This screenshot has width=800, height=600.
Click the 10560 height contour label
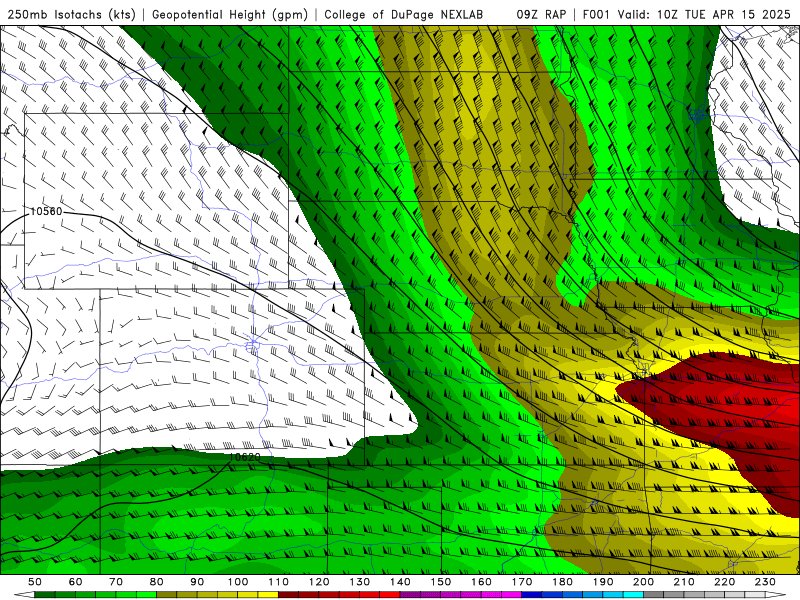(x=46, y=211)
